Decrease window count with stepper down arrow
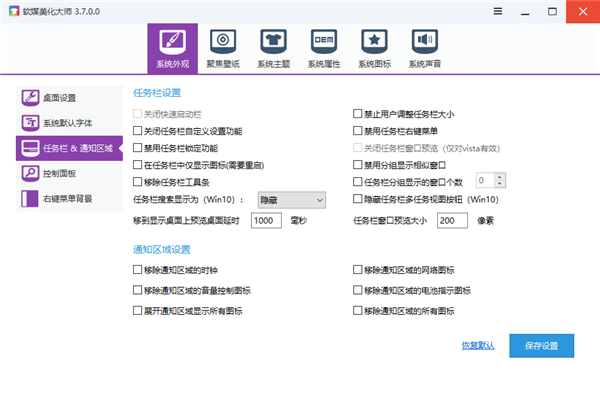 pos(499,184)
